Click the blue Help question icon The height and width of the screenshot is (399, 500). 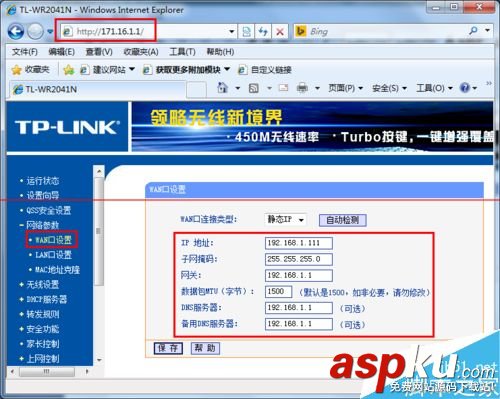tap(465, 88)
